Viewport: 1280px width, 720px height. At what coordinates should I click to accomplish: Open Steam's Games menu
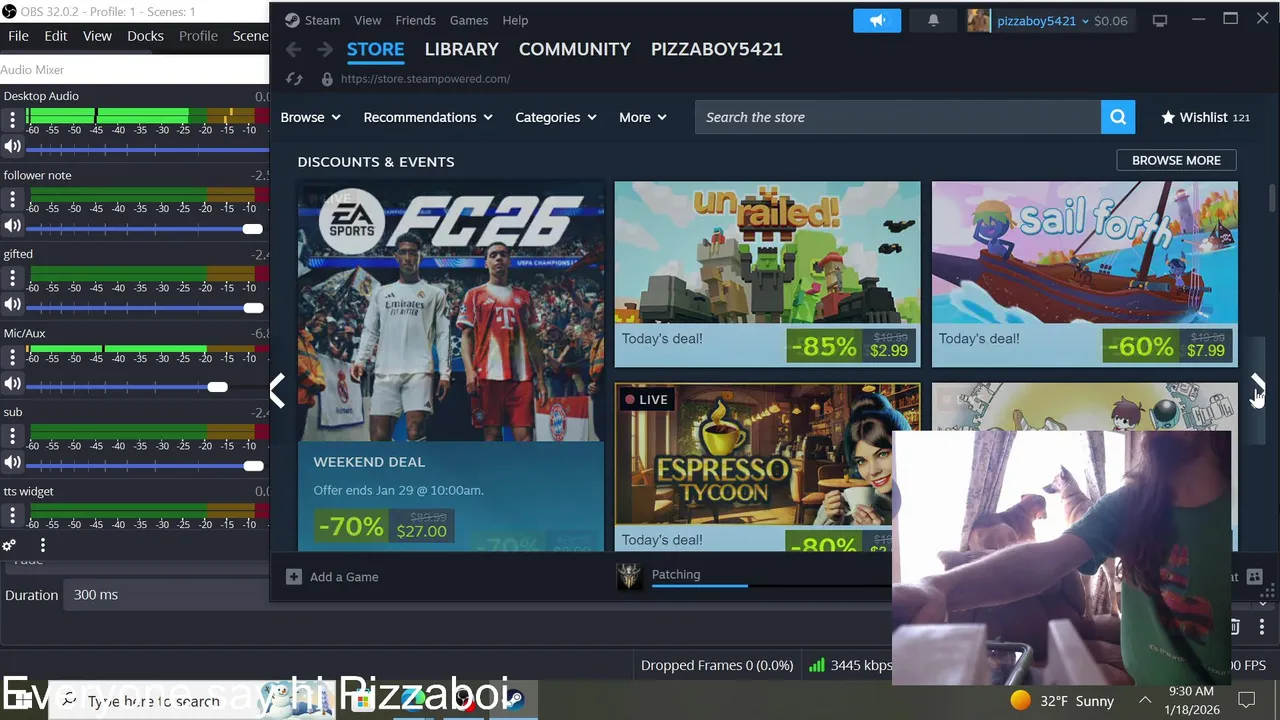468,20
